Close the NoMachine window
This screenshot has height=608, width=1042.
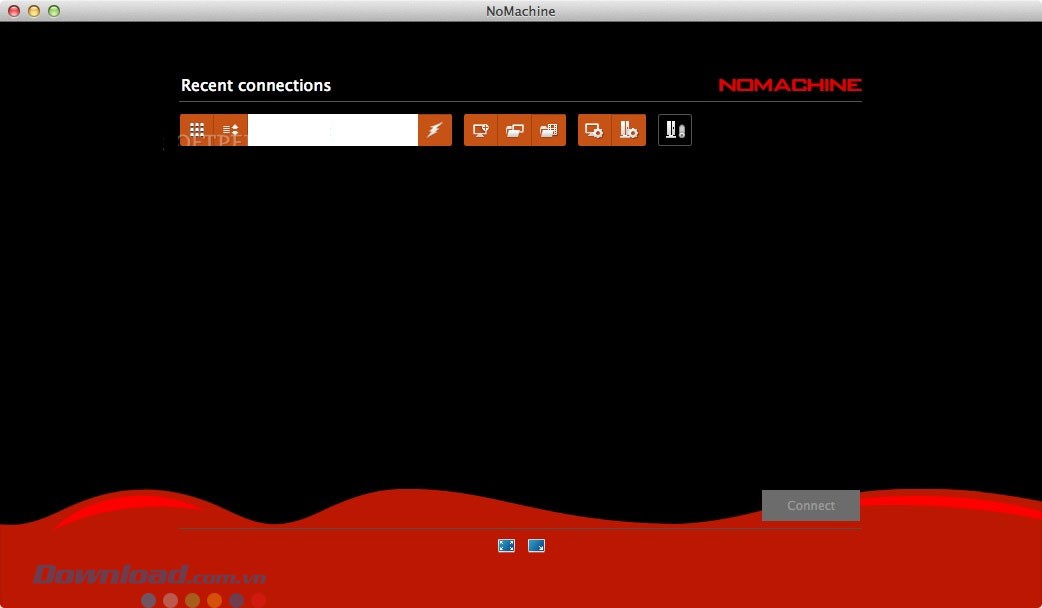14,11
